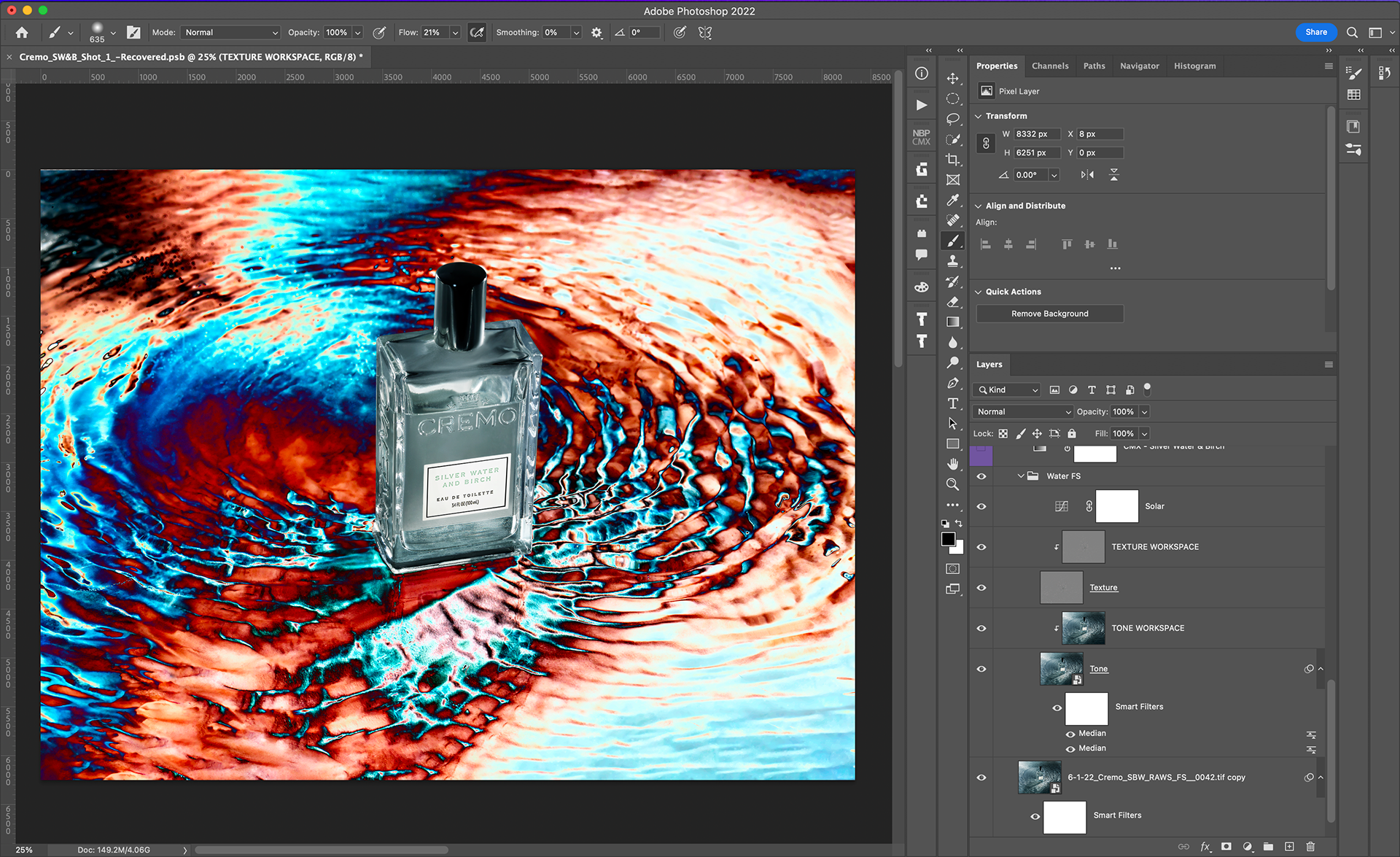Select the Lasso tool
Screen dimensions: 1400x857
coord(952,119)
